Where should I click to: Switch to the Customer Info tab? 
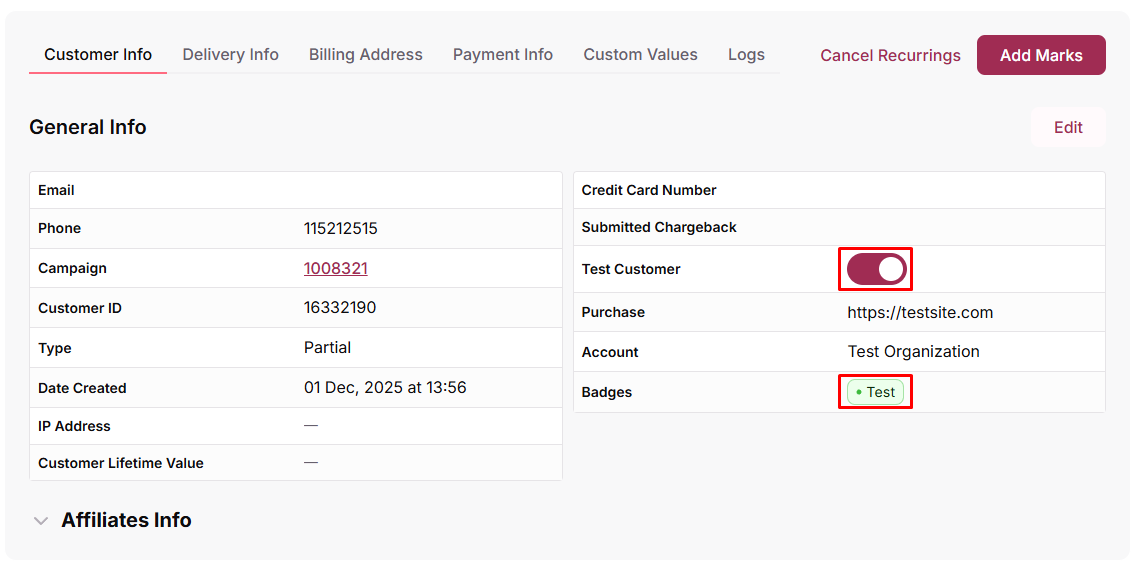pos(98,54)
